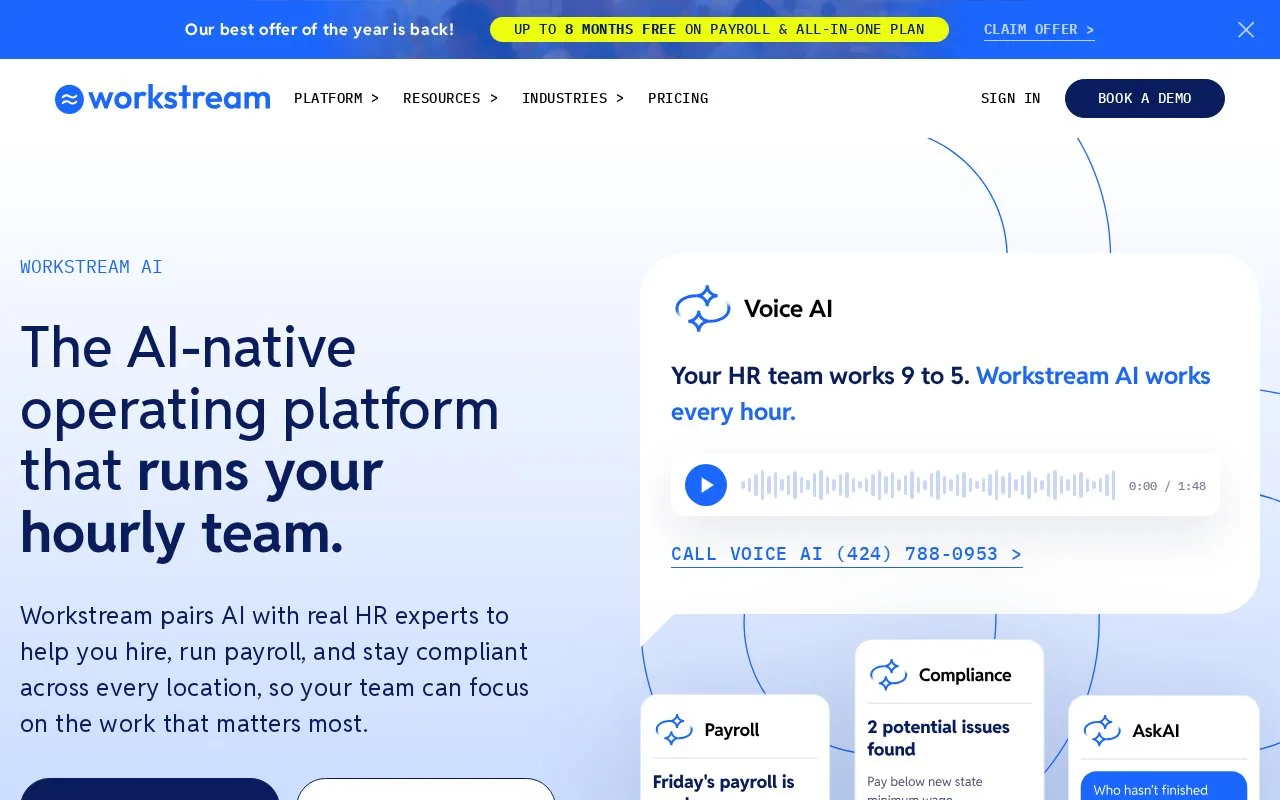
Task: Close the promotional offer banner
Action: (x=1246, y=30)
